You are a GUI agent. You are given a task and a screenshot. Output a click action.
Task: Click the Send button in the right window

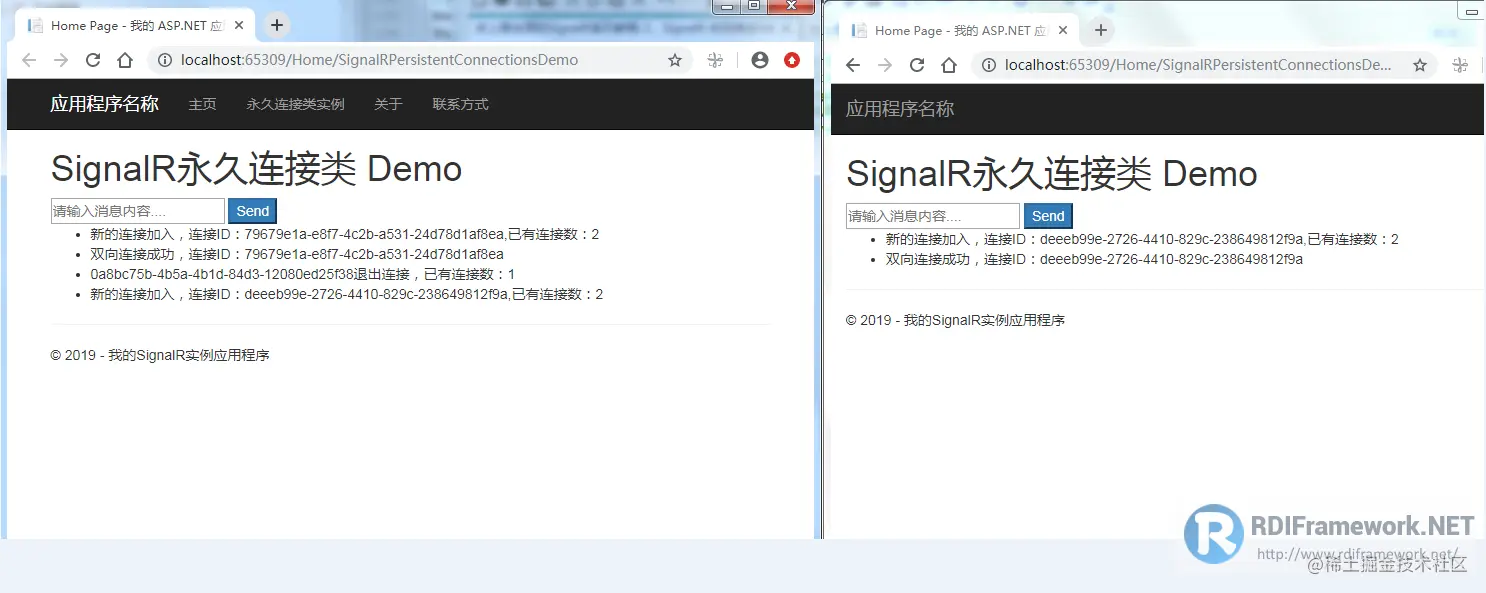(x=1048, y=215)
